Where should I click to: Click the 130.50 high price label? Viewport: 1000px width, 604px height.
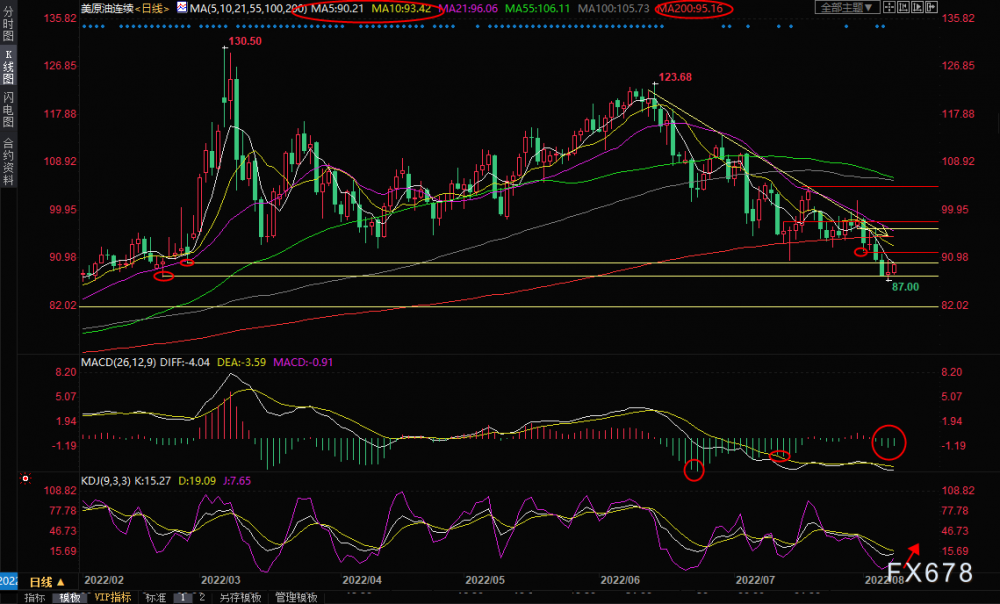(245, 41)
